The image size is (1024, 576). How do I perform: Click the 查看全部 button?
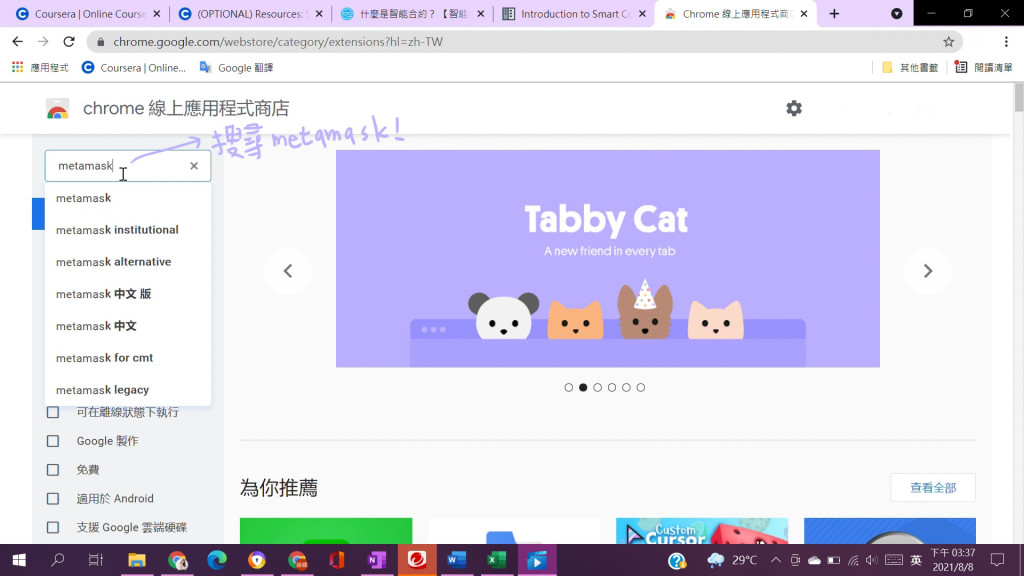click(x=933, y=488)
